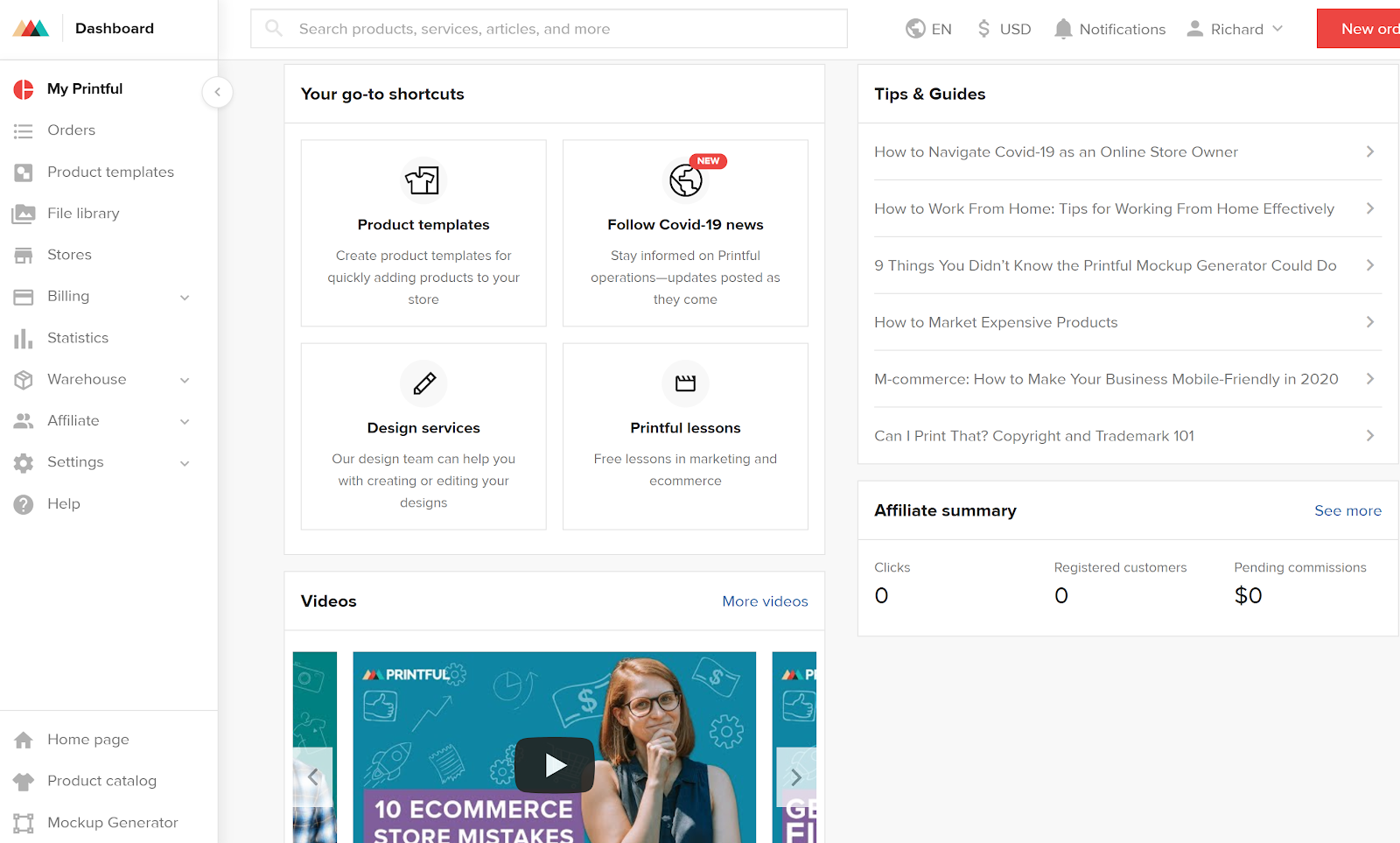Screen dimensions: 1400x843
Task: Click the search magnifier icon
Action: (x=274, y=28)
